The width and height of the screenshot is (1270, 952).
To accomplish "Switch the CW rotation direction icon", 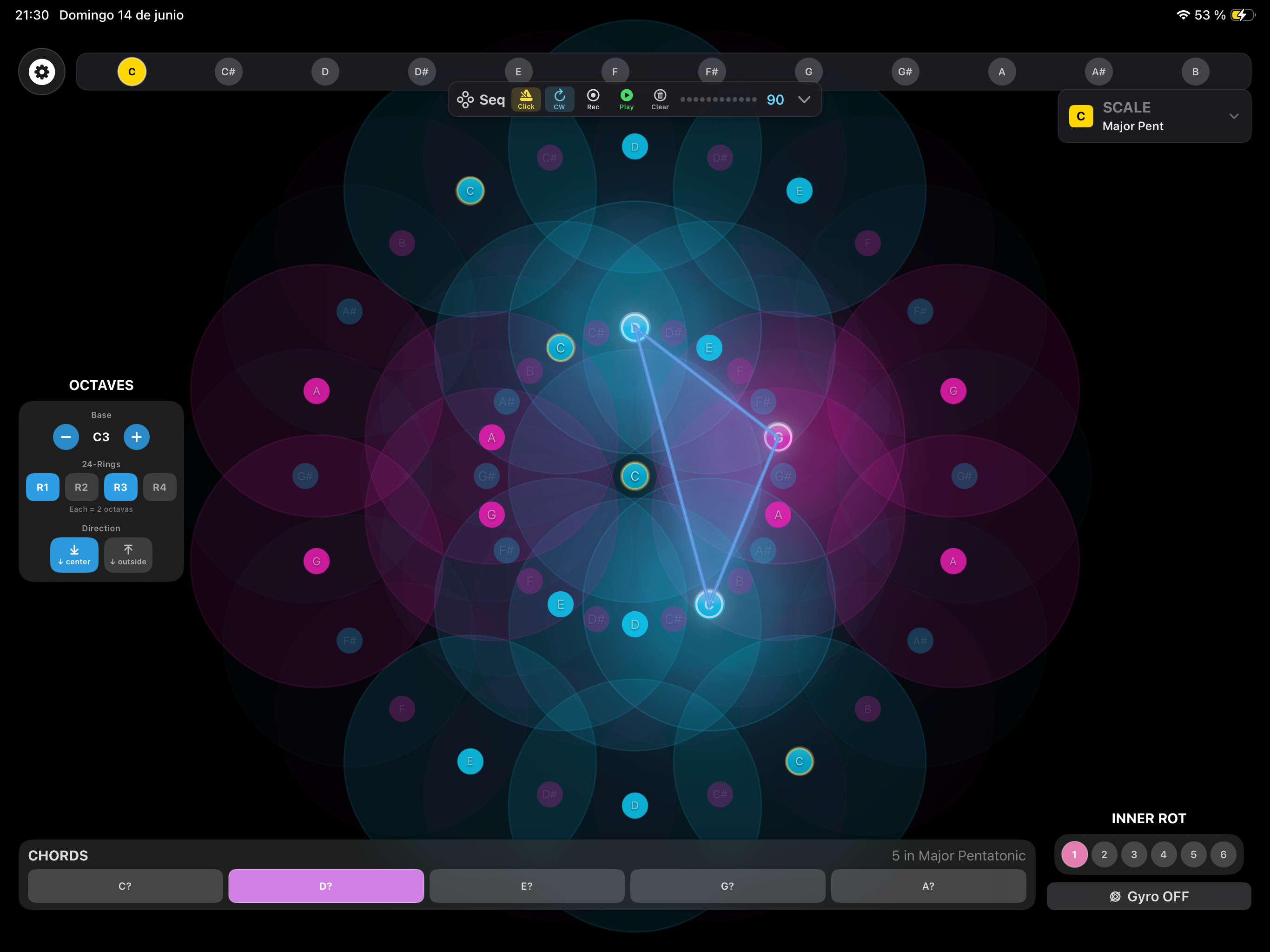I will [x=559, y=99].
